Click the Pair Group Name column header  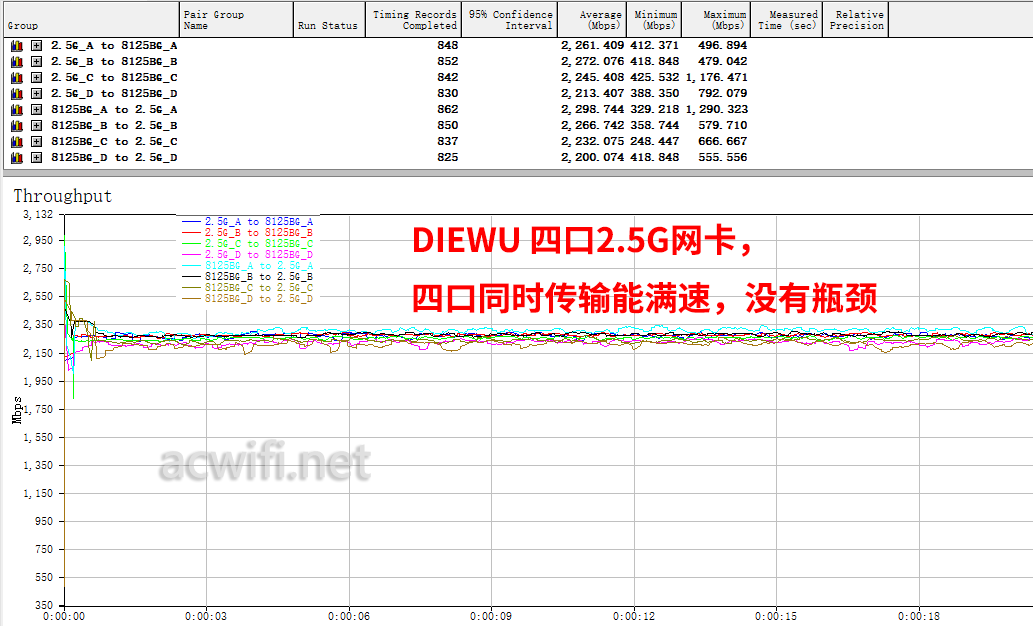point(236,19)
